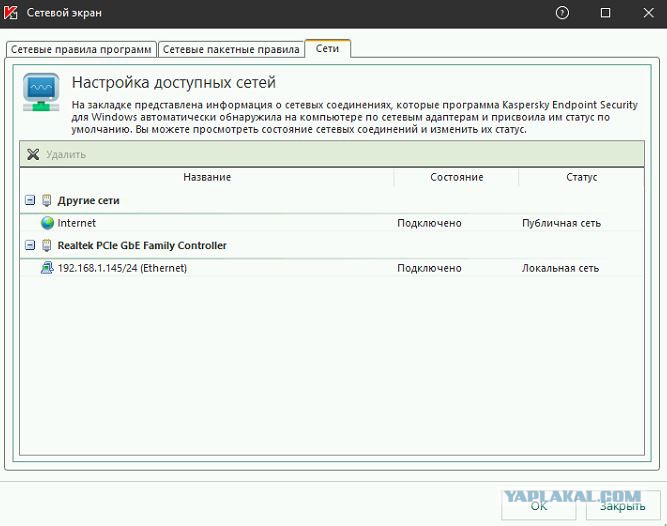Select the Другие сети group row
Screen dimensions: 667x526
332,200
